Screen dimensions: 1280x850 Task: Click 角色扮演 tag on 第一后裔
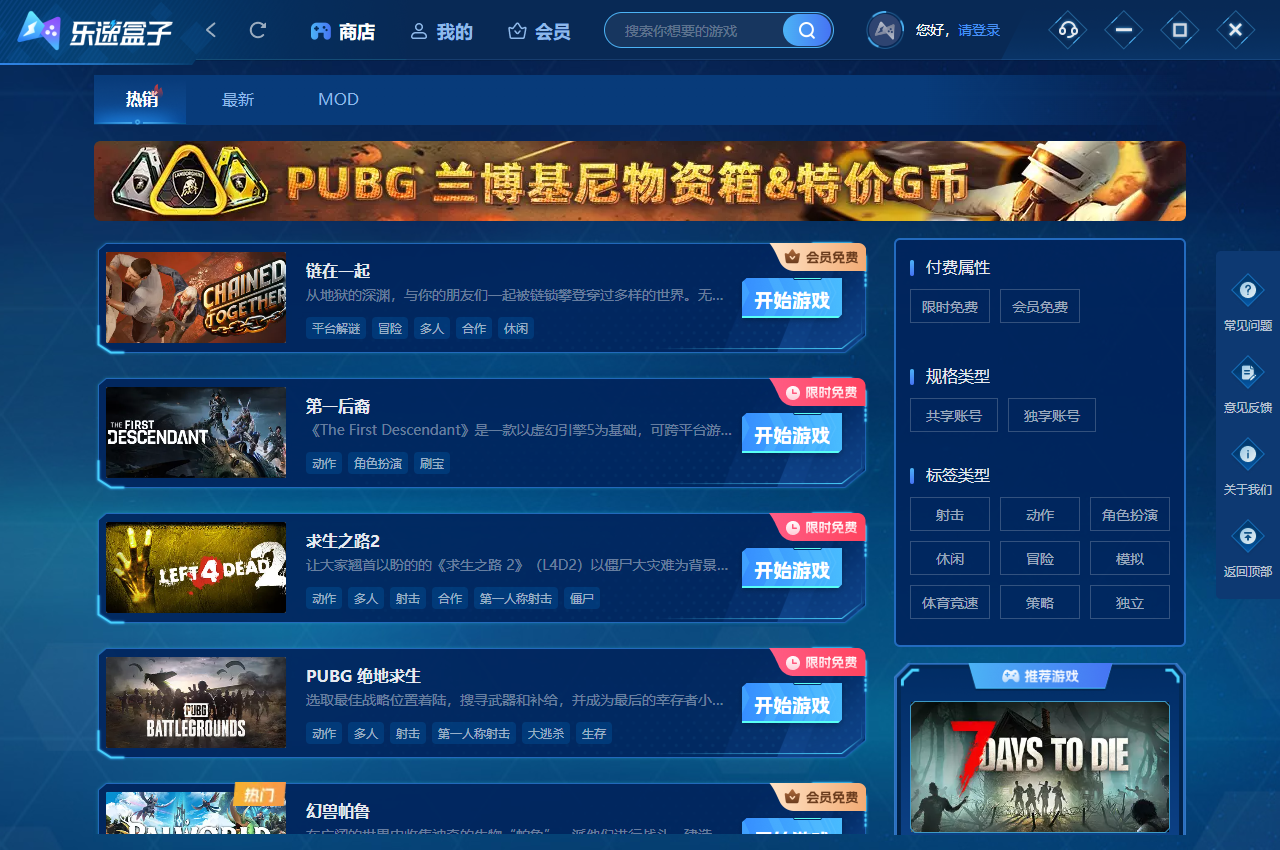[377, 463]
